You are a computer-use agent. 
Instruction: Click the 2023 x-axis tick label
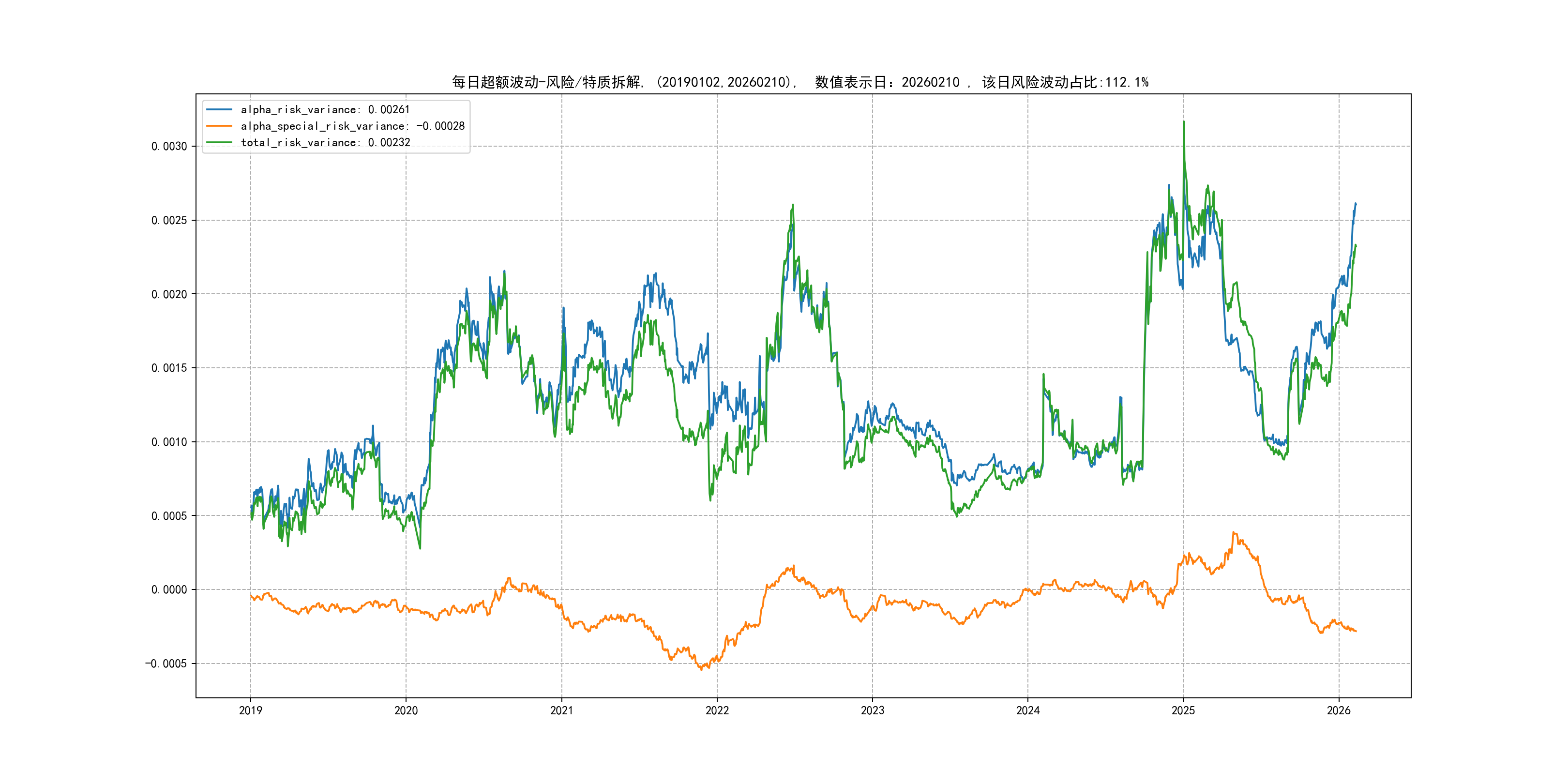pyautogui.click(x=872, y=710)
